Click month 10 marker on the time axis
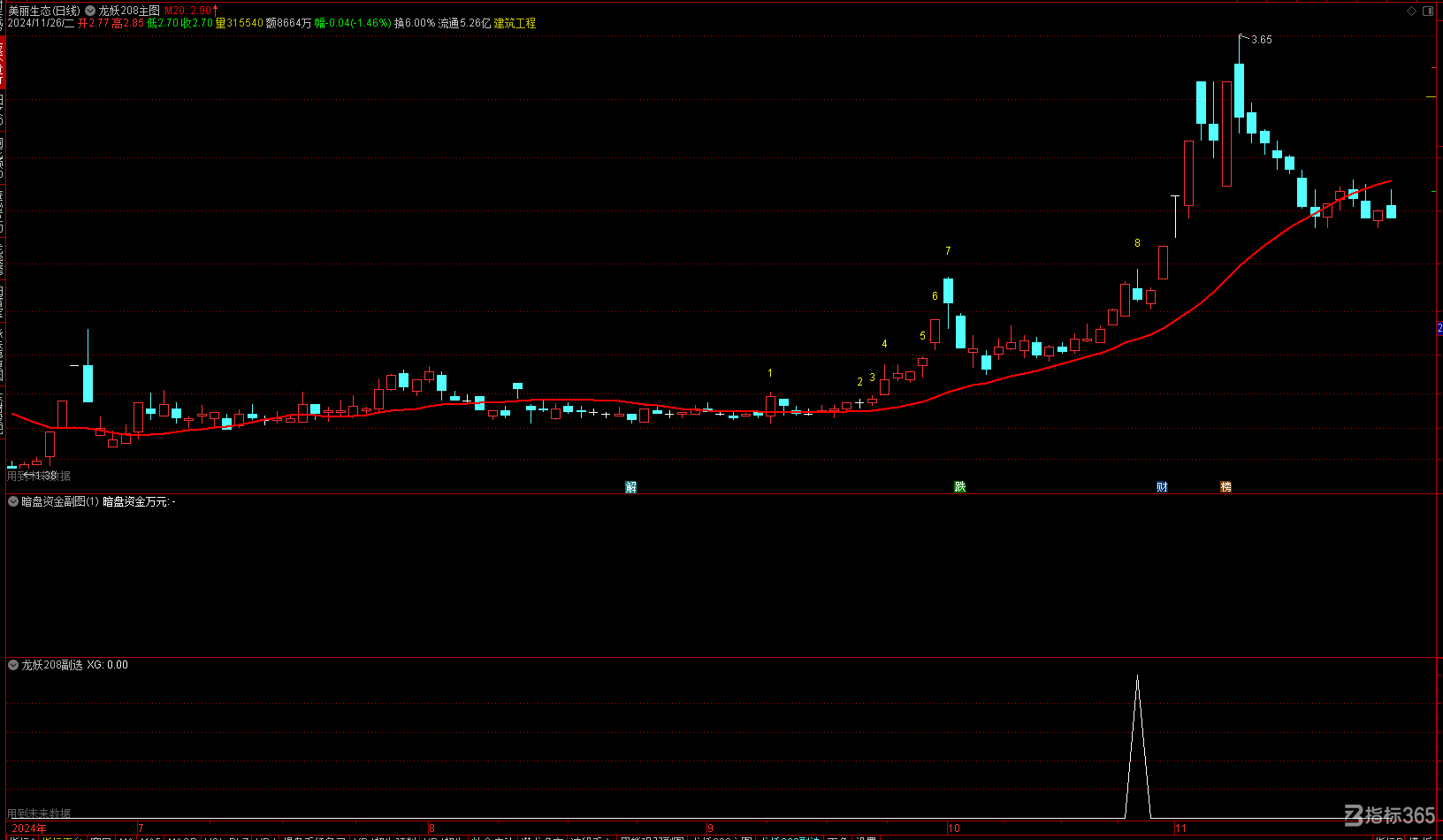1443x840 pixels. 953,829
